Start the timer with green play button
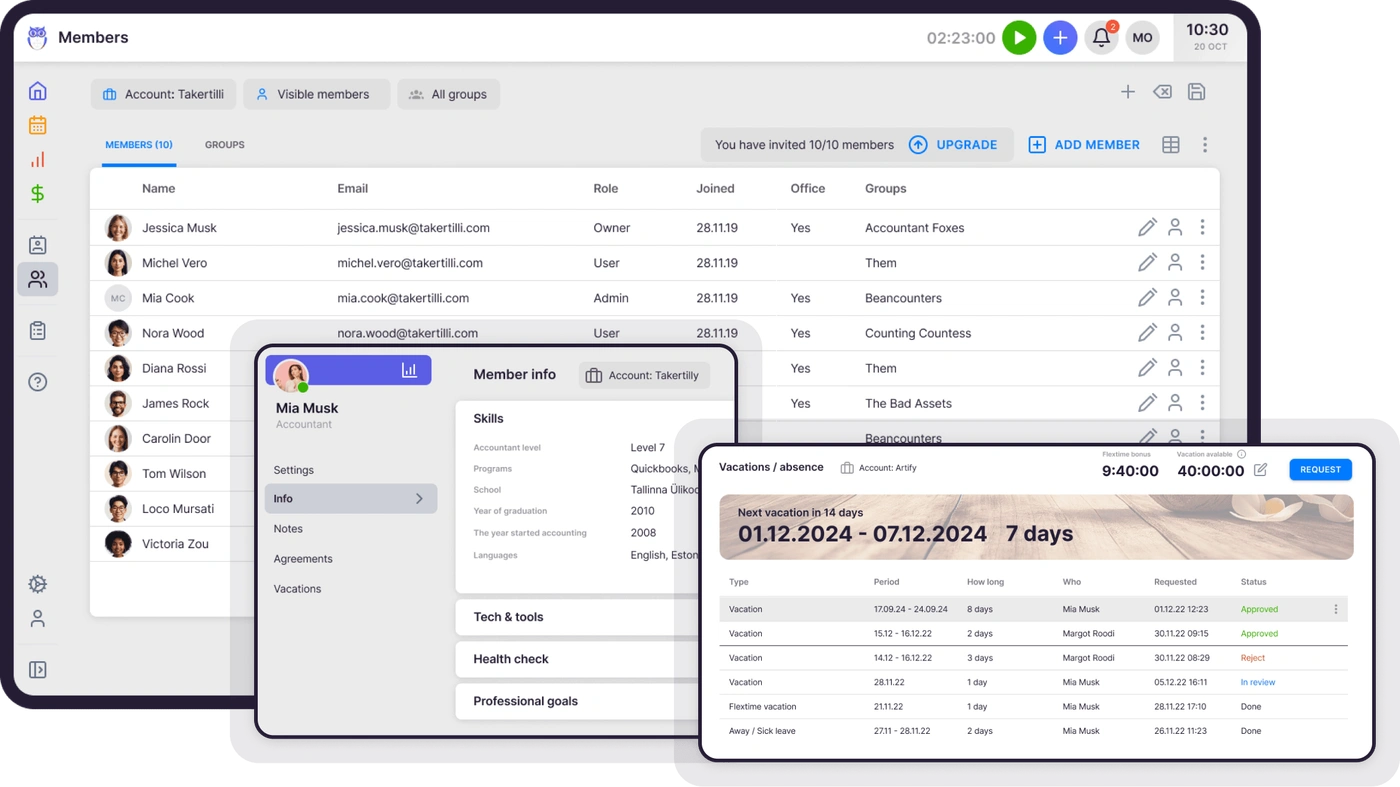 [x=1019, y=38]
